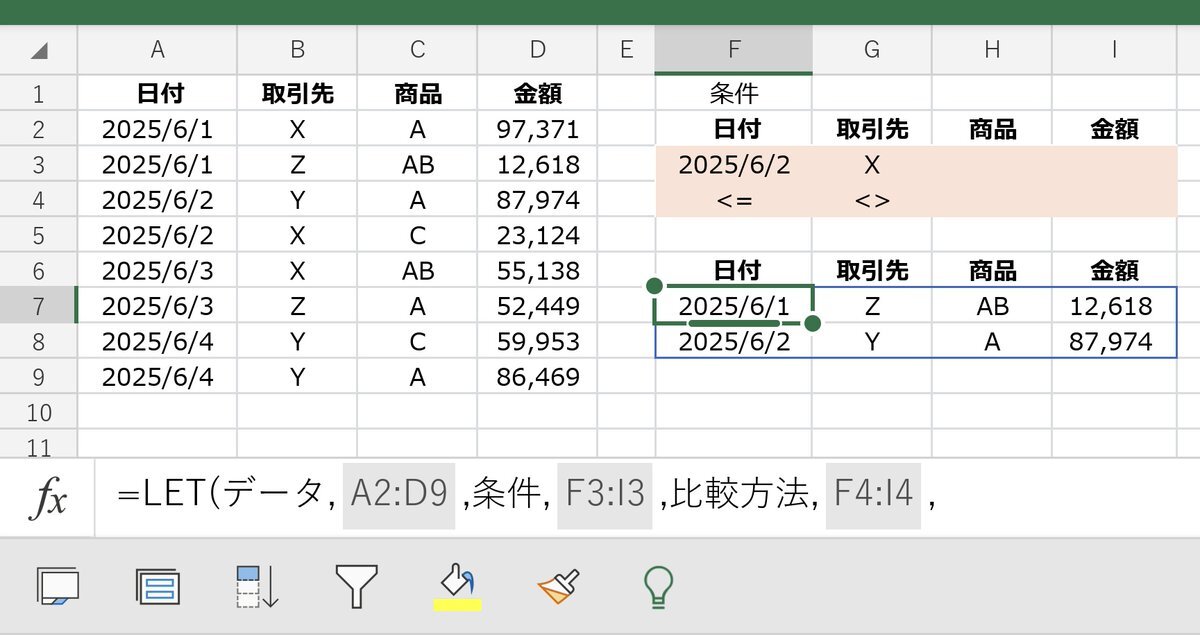Click cell C5 showing C
Screen dimensions: 1200x635
(417, 235)
